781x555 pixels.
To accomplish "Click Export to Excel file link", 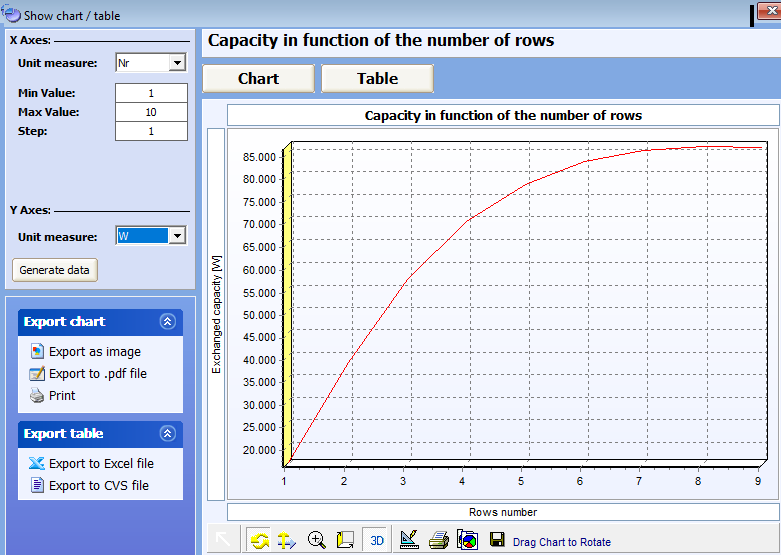I will [101, 463].
